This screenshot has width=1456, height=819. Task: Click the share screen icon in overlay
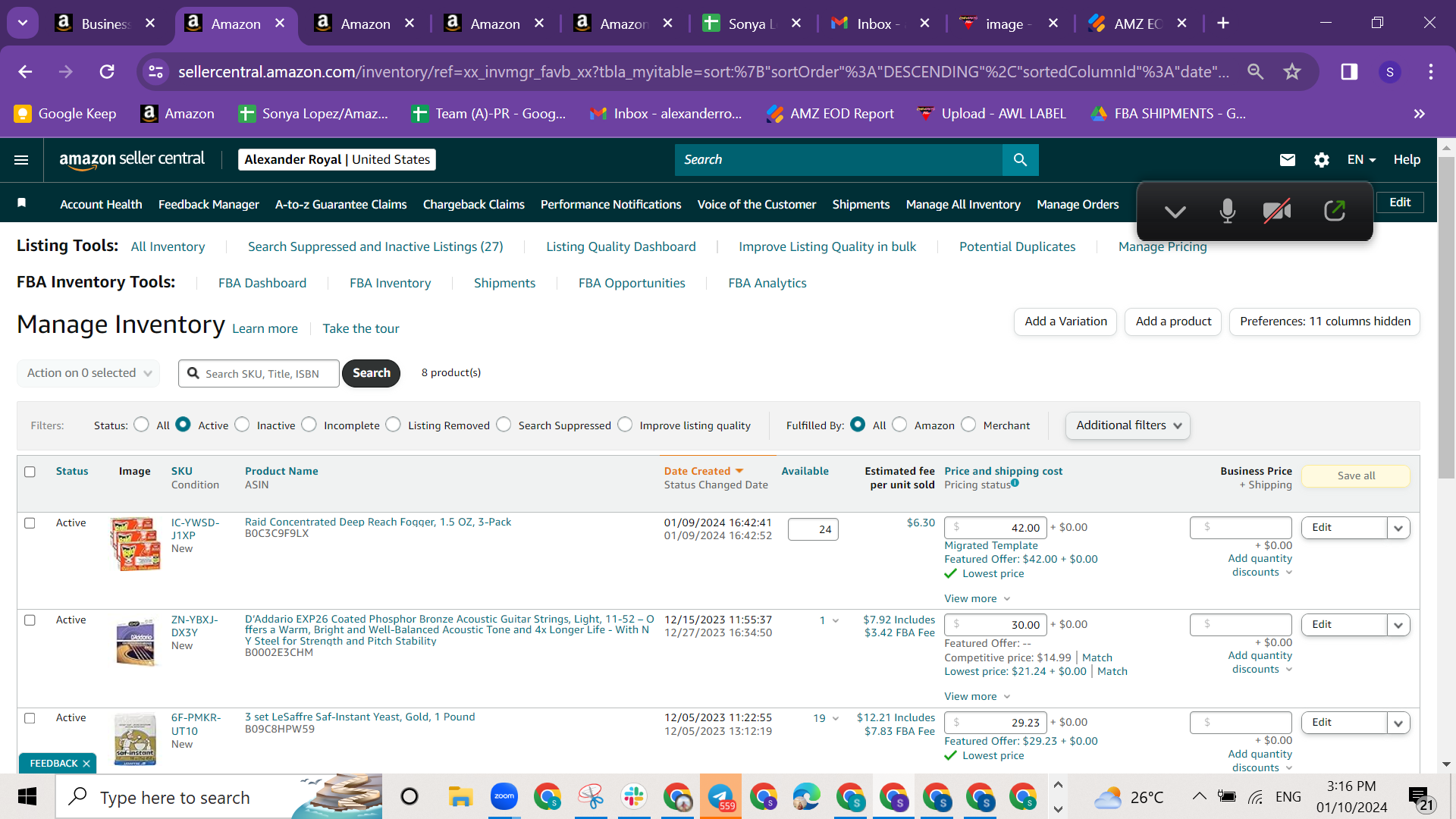(1335, 211)
